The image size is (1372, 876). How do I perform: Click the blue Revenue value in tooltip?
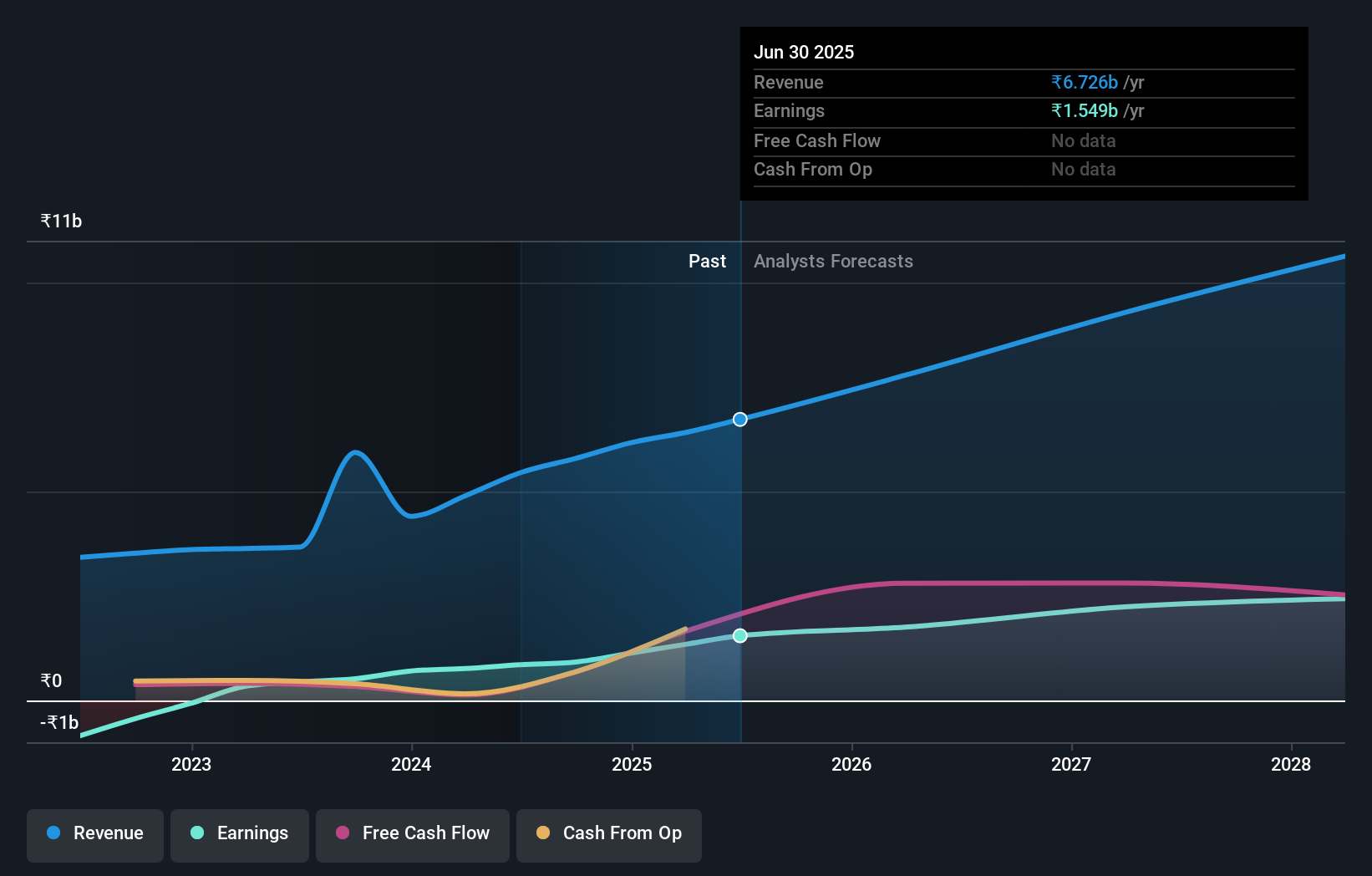(1083, 82)
